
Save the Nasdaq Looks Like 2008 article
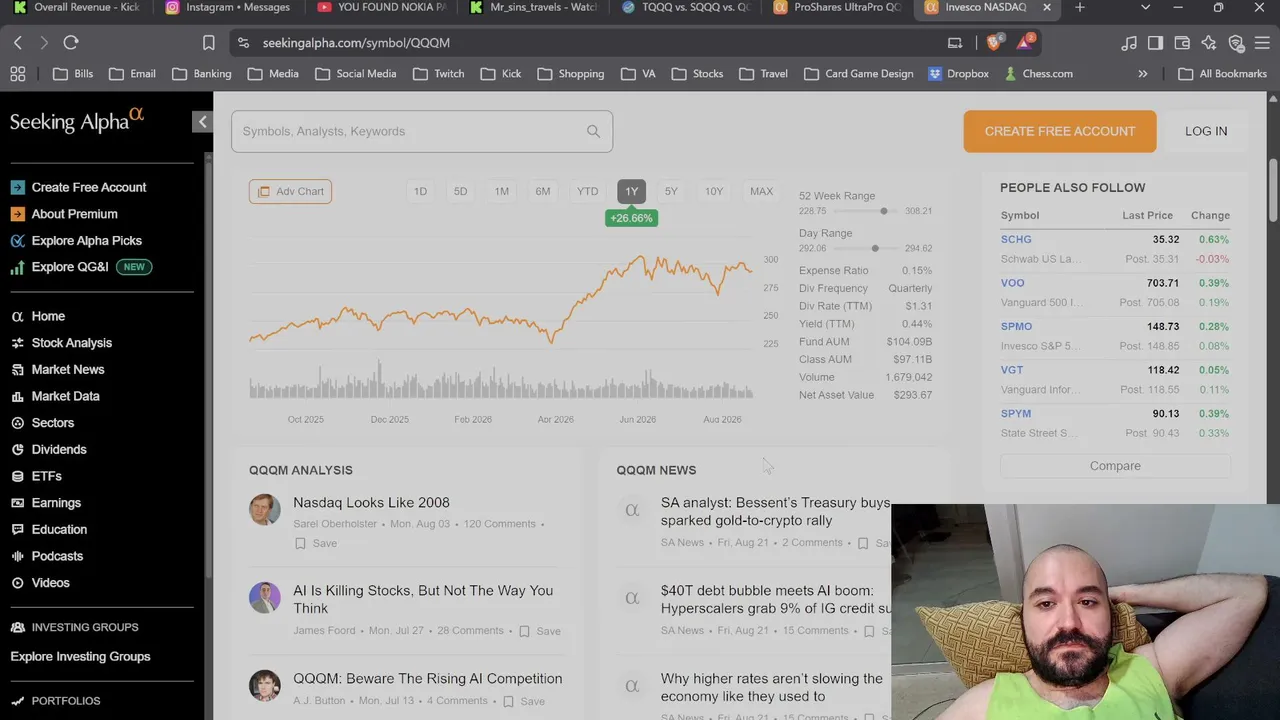[315, 543]
